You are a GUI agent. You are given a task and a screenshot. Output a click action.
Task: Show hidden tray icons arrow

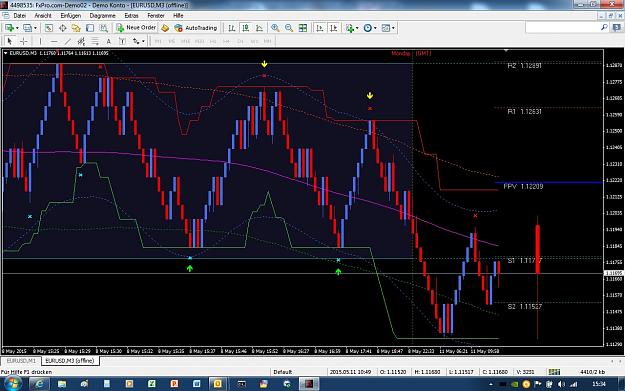point(491,384)
